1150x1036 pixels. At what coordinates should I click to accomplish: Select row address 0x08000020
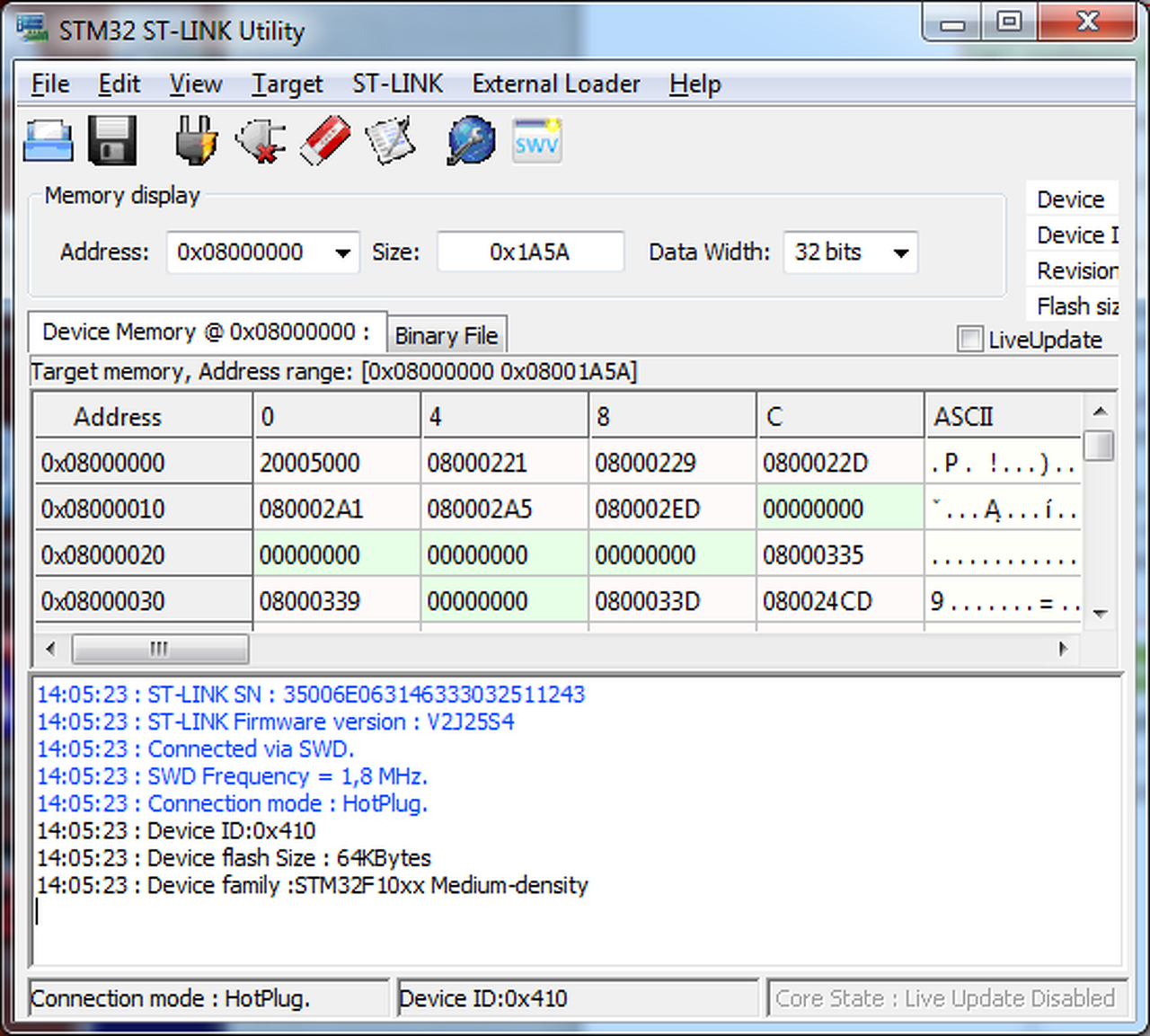coord(144,554)
